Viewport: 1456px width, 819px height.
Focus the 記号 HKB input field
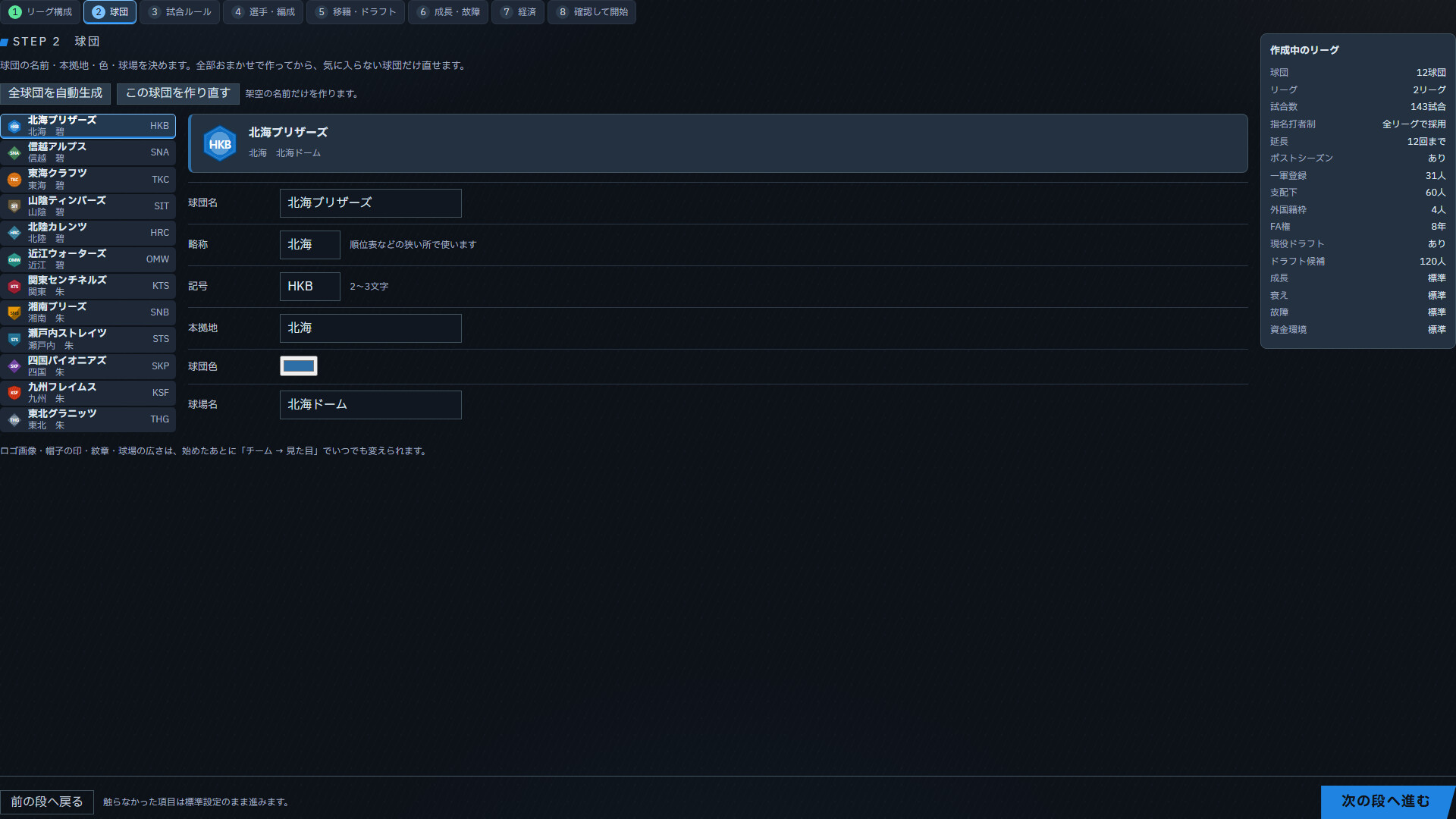click(310, 287)
